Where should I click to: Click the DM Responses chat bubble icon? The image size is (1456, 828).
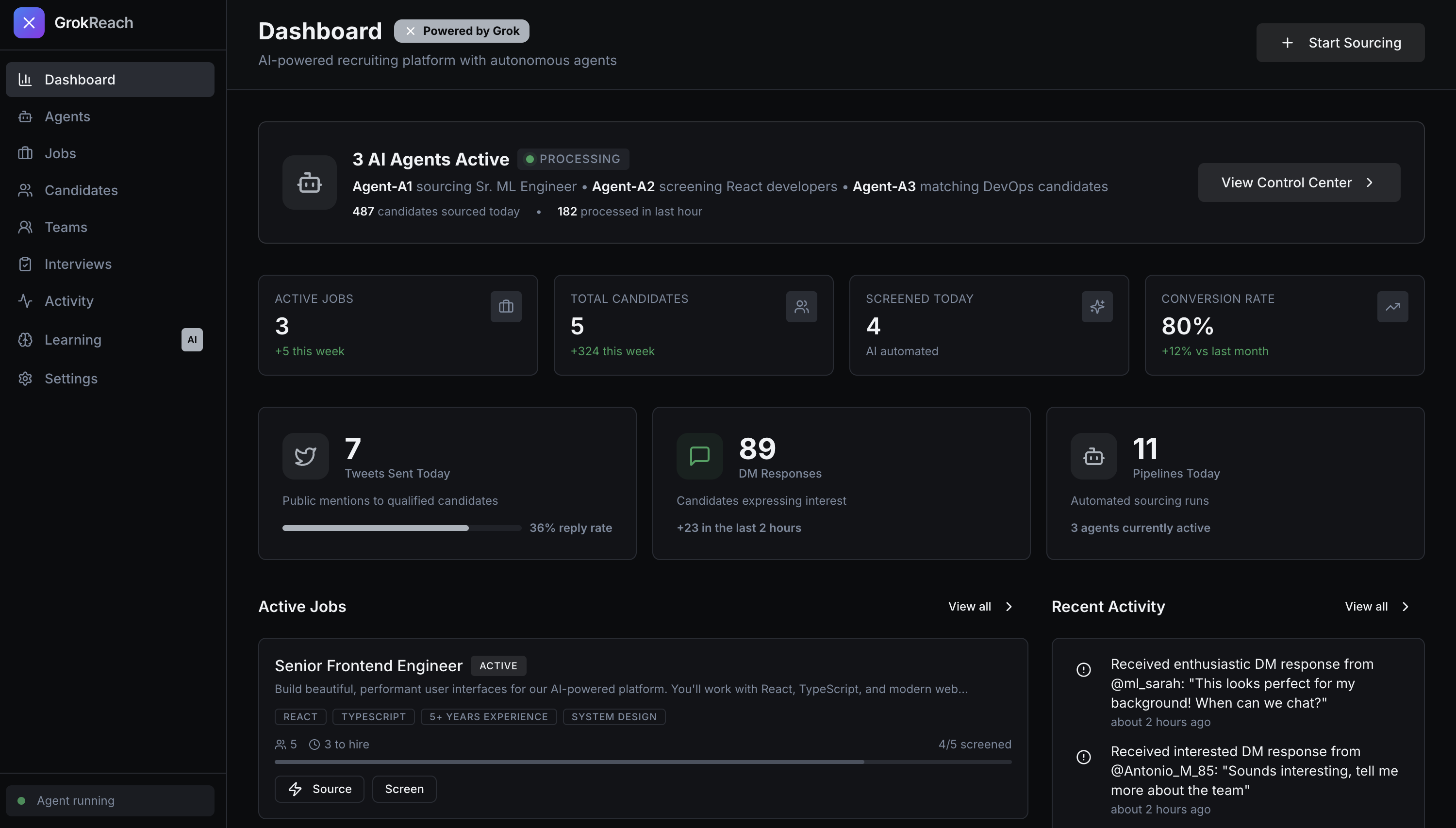(699, 456)
